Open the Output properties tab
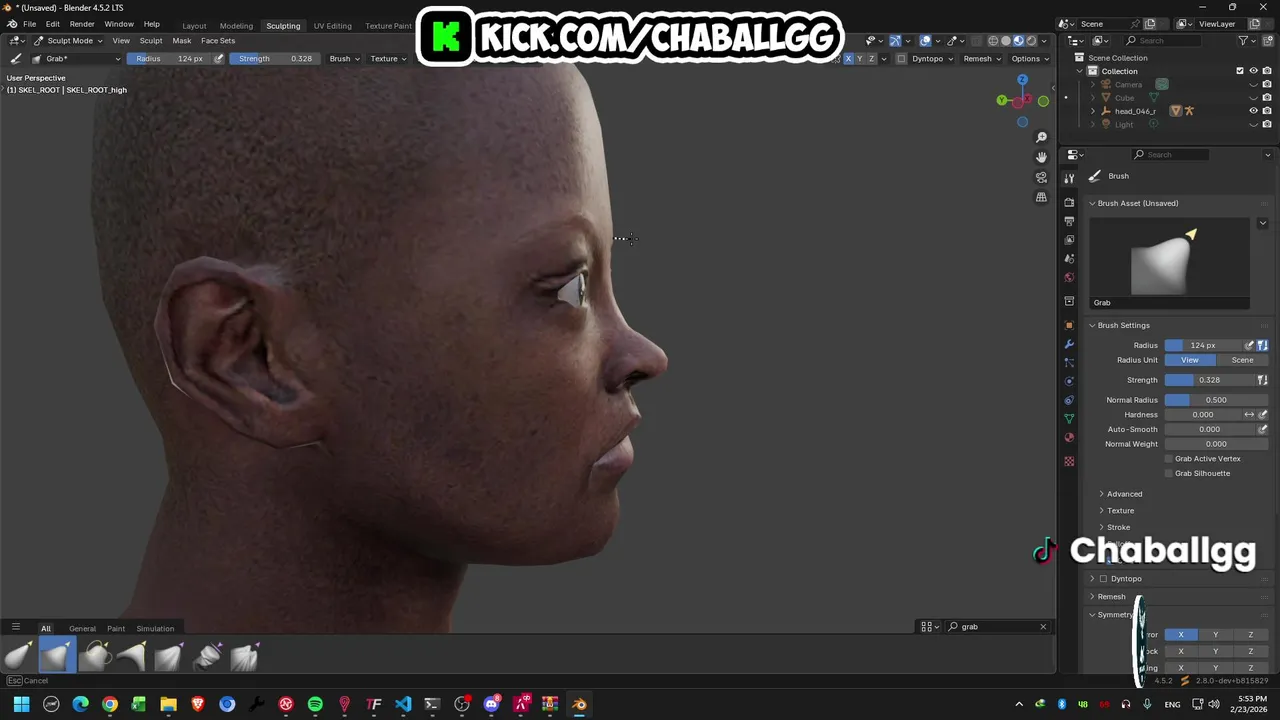1280x720 pixels. pyautogui.click(x=1069, y=221)
